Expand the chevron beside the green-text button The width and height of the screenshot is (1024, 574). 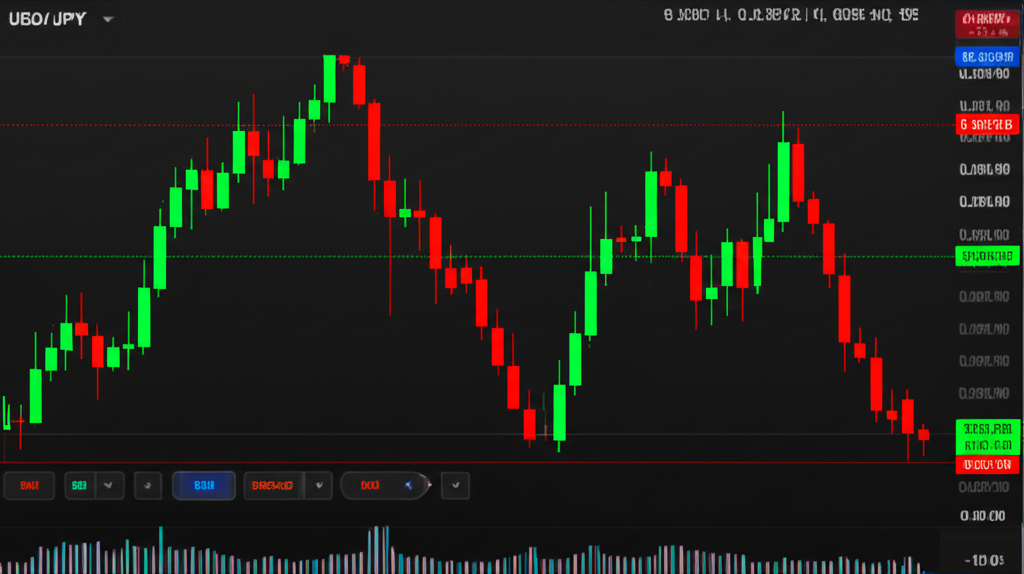pyautogui.click(x=108, y=486)
